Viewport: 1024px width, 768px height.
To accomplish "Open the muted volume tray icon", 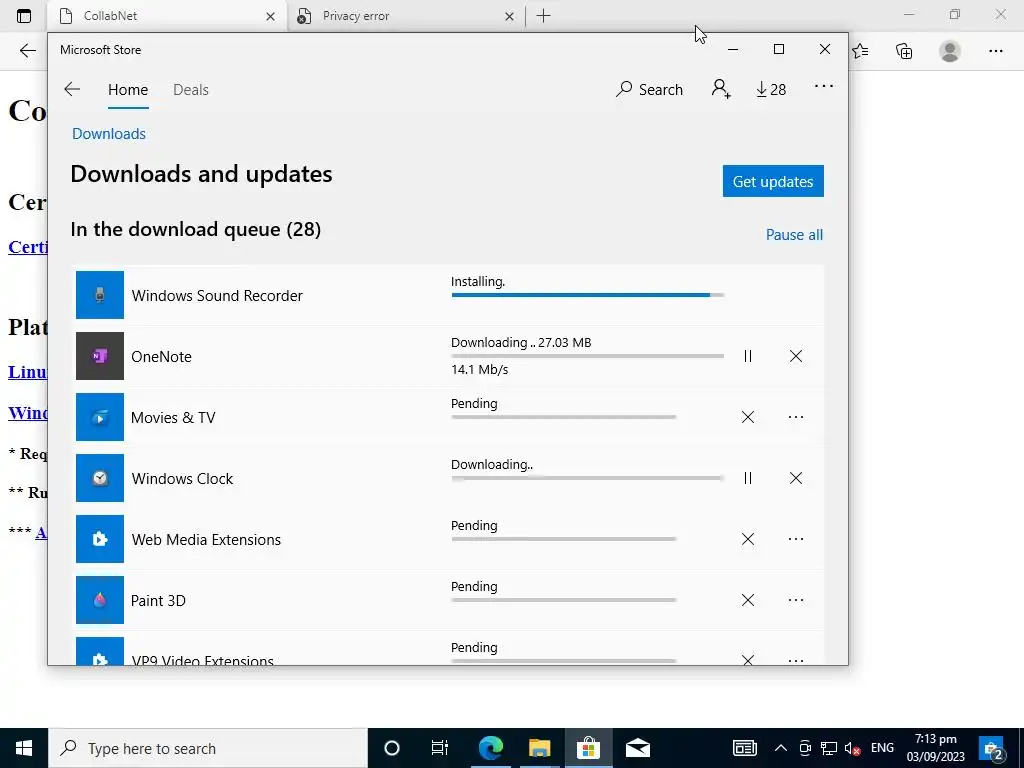I will [x=852, y=748].
